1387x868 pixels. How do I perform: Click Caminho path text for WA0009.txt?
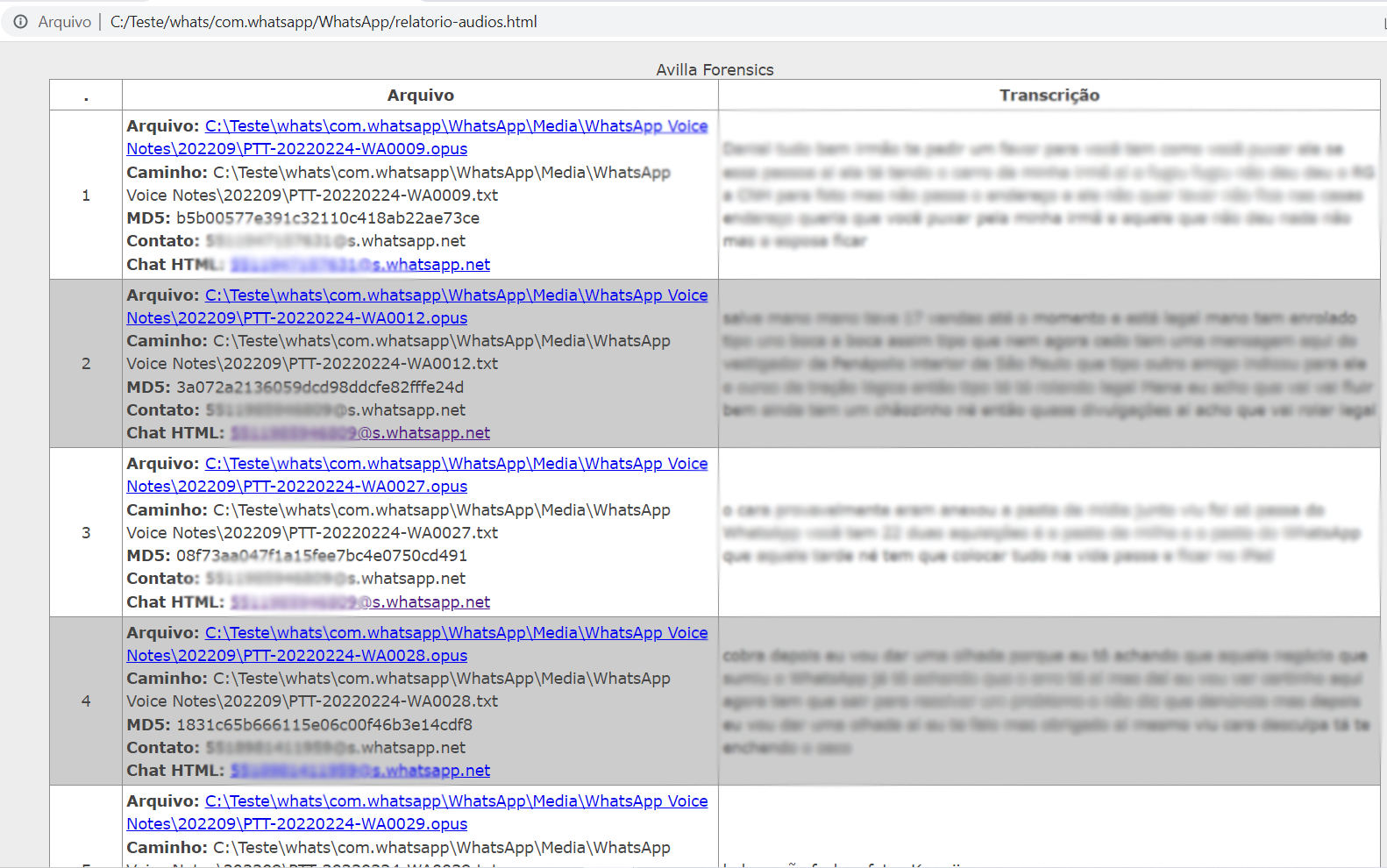pos(399,184)
